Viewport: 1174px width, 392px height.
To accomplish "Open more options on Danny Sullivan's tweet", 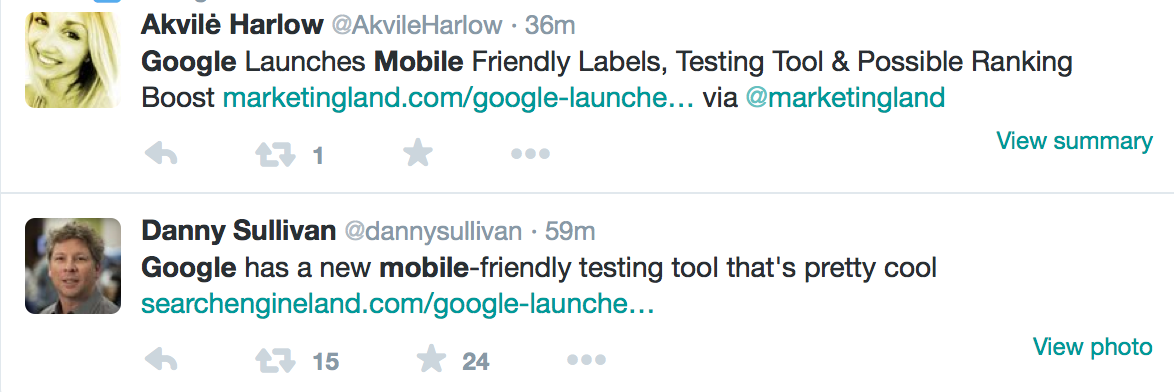I will click(586, 361).
